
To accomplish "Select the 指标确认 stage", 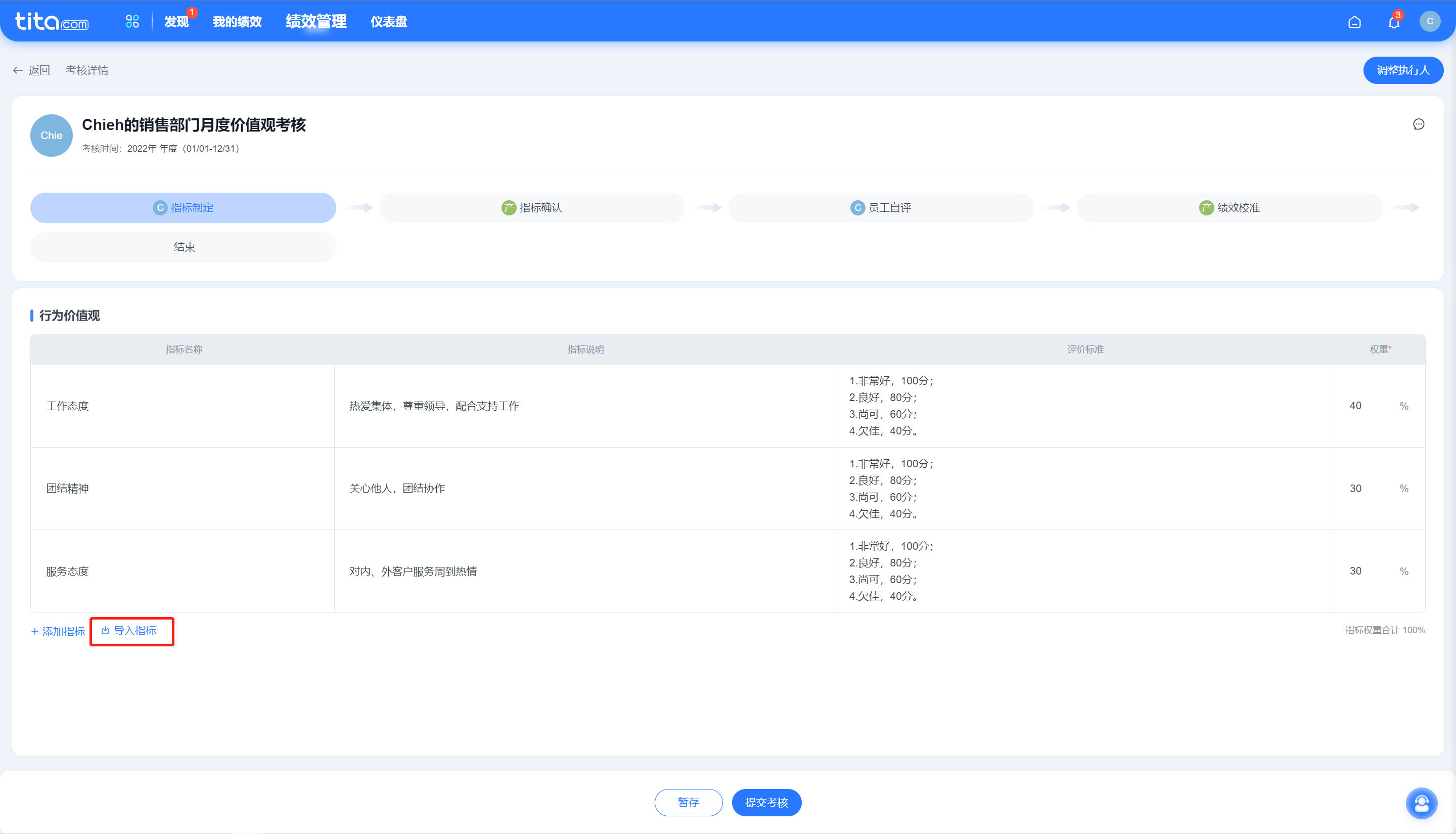I will (x=532, y=207).
